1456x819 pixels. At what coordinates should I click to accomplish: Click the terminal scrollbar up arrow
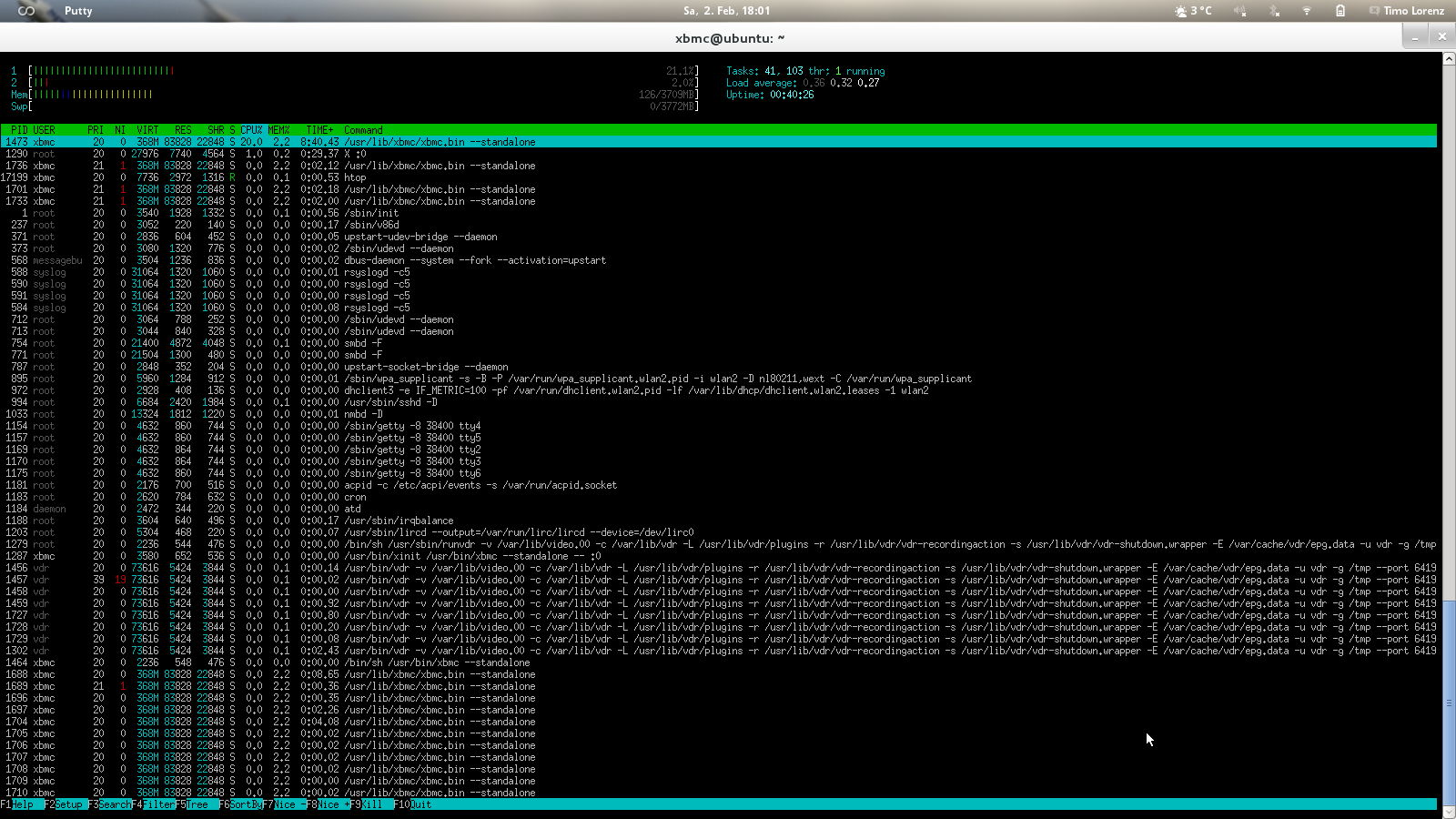click(1449, 59)
